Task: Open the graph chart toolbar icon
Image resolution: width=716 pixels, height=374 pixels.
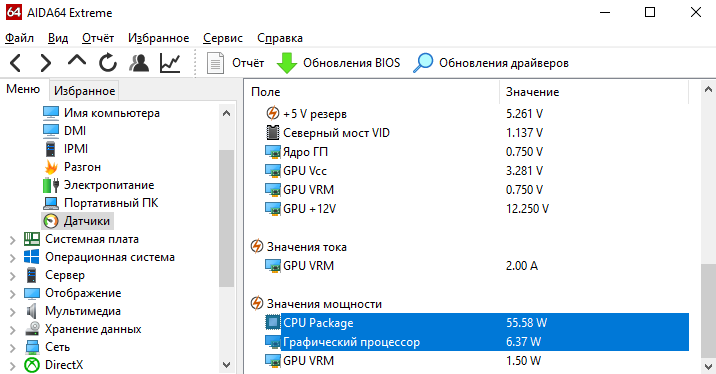Action: (x=170, y=63)
